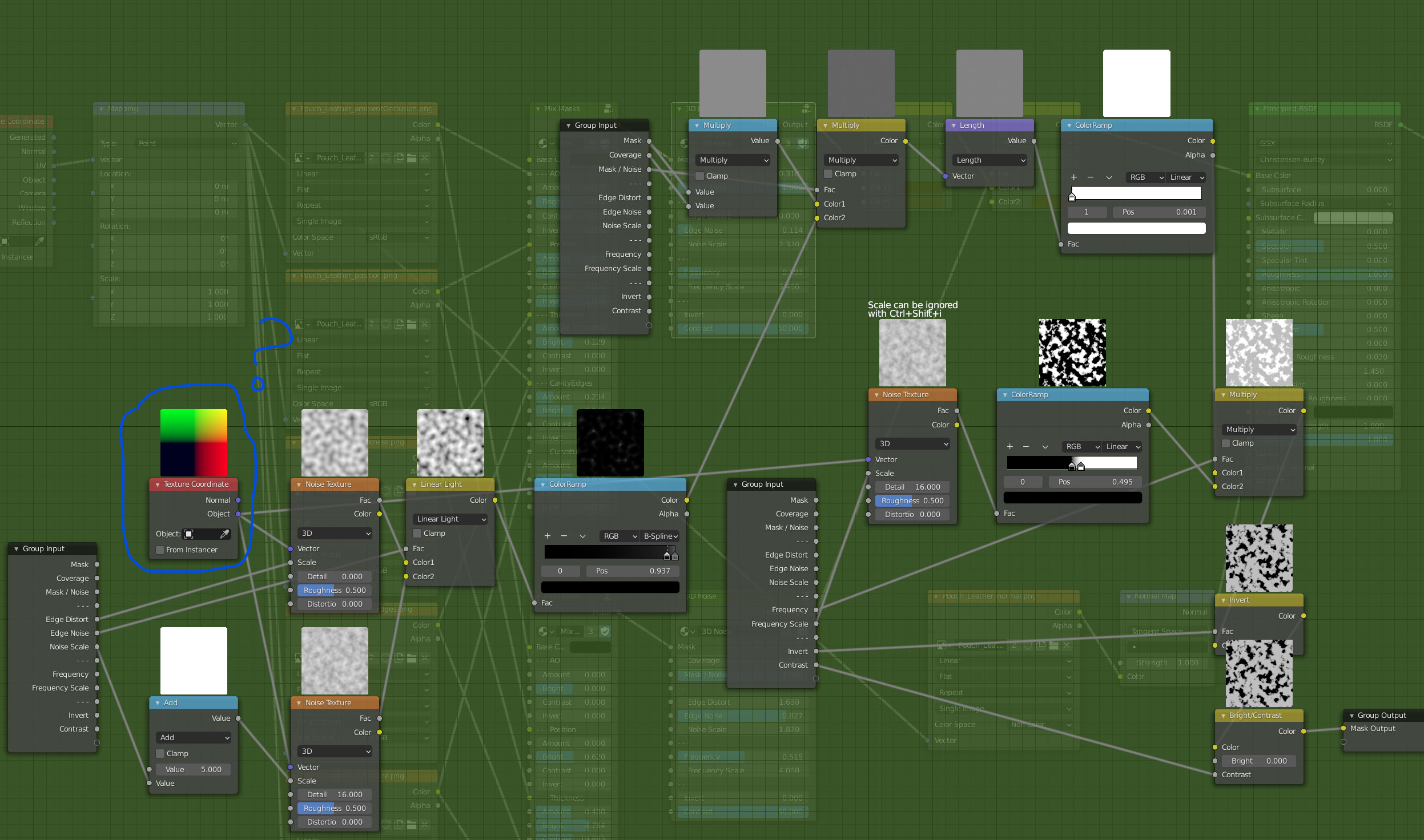1424x840 pixels.
Task: Remove a stop in ColorRamp with Pos 0.001
Action: pyautogui.click(x=1091, y=177)
